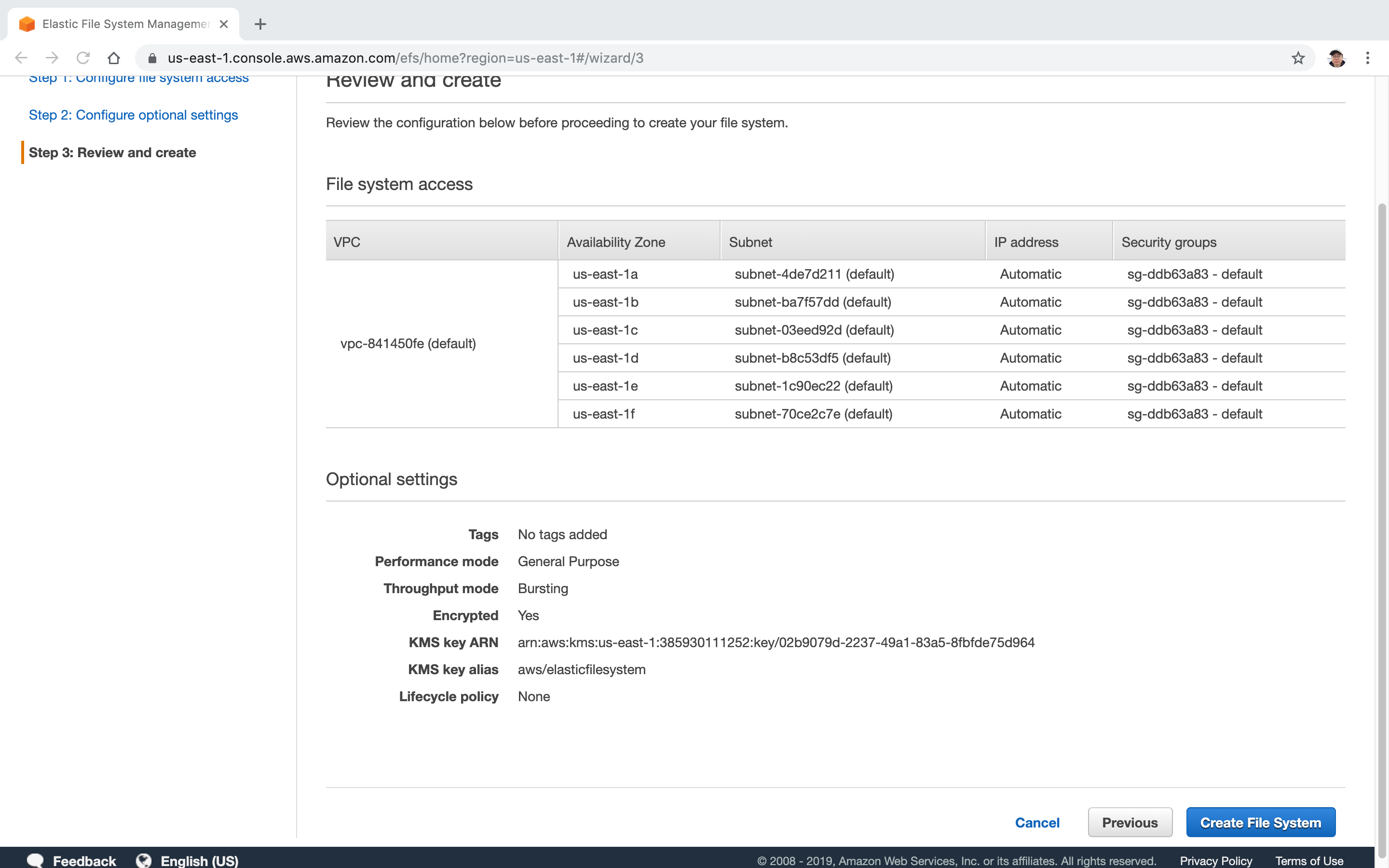Go to browser home icon
The height and width of the screenshot is (868, 1389).
[114, 58]
